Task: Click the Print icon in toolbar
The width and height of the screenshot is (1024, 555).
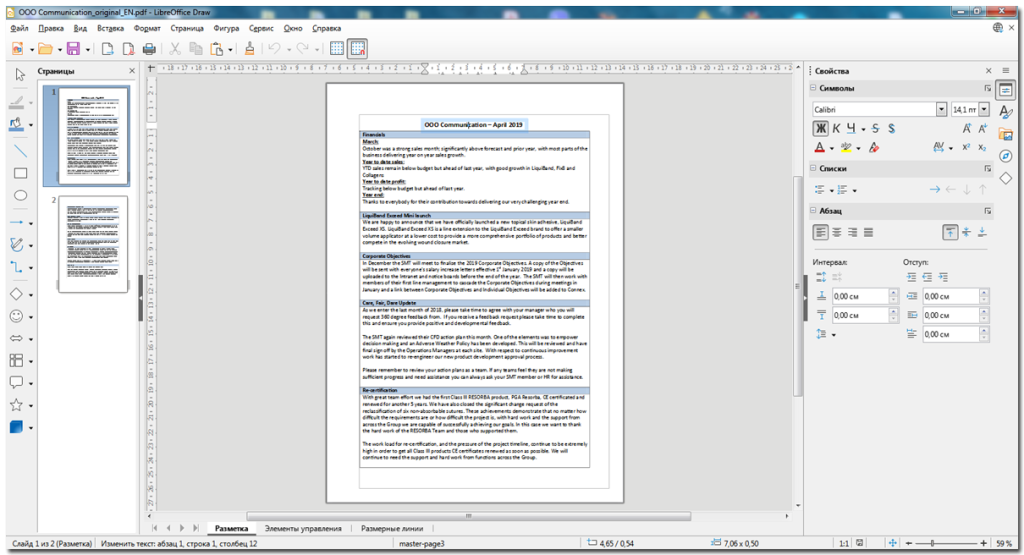Action: (149, 48)
